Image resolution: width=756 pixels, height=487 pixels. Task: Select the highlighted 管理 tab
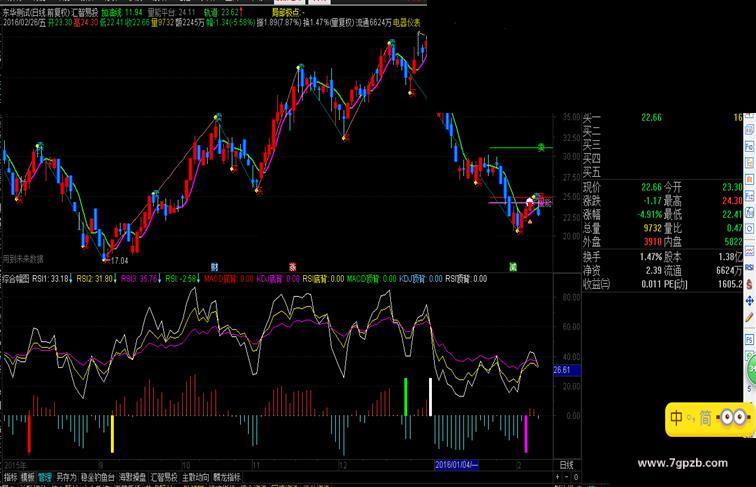coord(45,477)
